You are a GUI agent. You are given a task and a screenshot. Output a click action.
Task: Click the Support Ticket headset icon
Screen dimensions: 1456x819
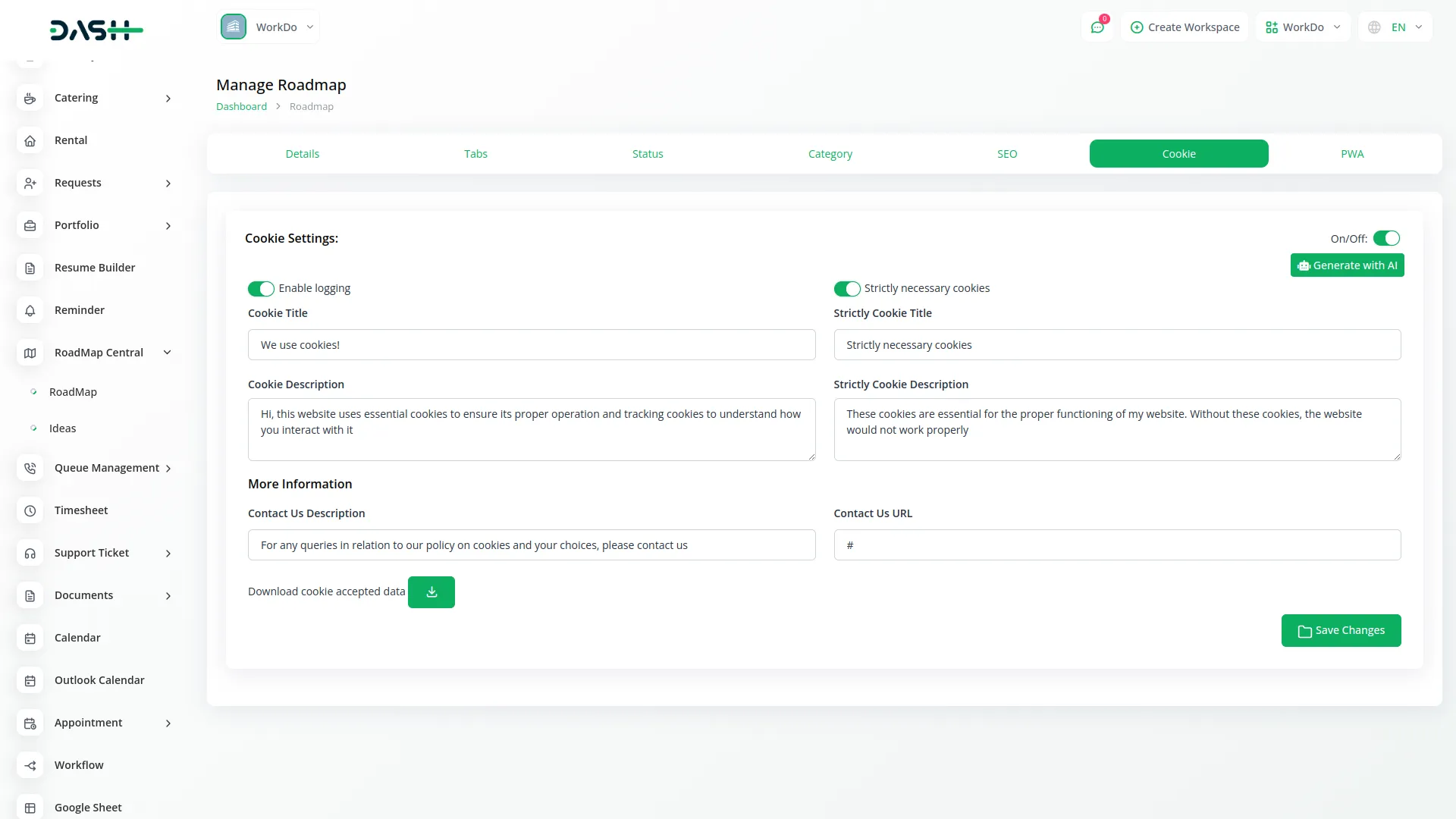(30, 553)
